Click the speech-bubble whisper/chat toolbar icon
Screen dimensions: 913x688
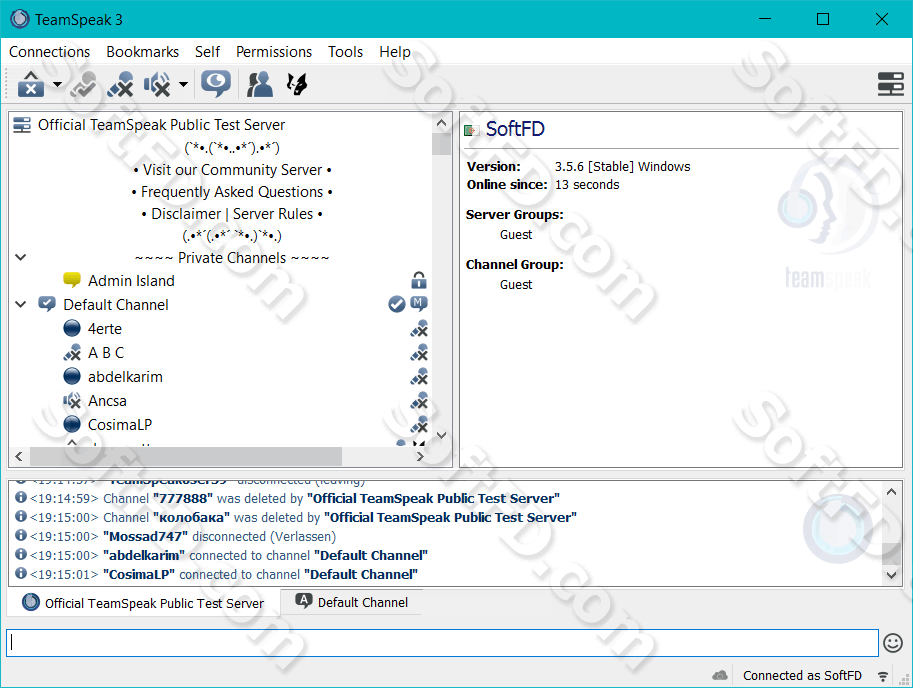216,84
